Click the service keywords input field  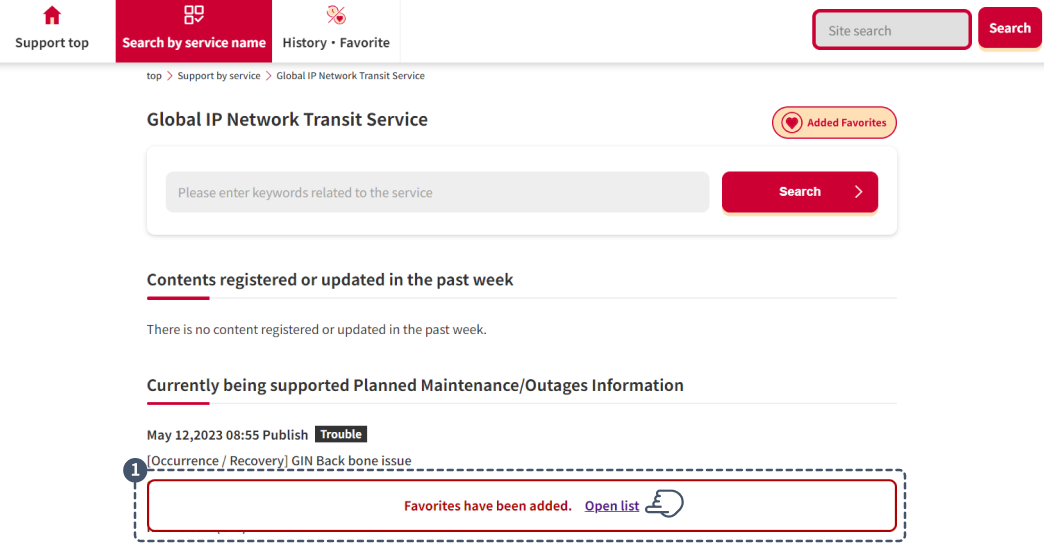(437, 192)
